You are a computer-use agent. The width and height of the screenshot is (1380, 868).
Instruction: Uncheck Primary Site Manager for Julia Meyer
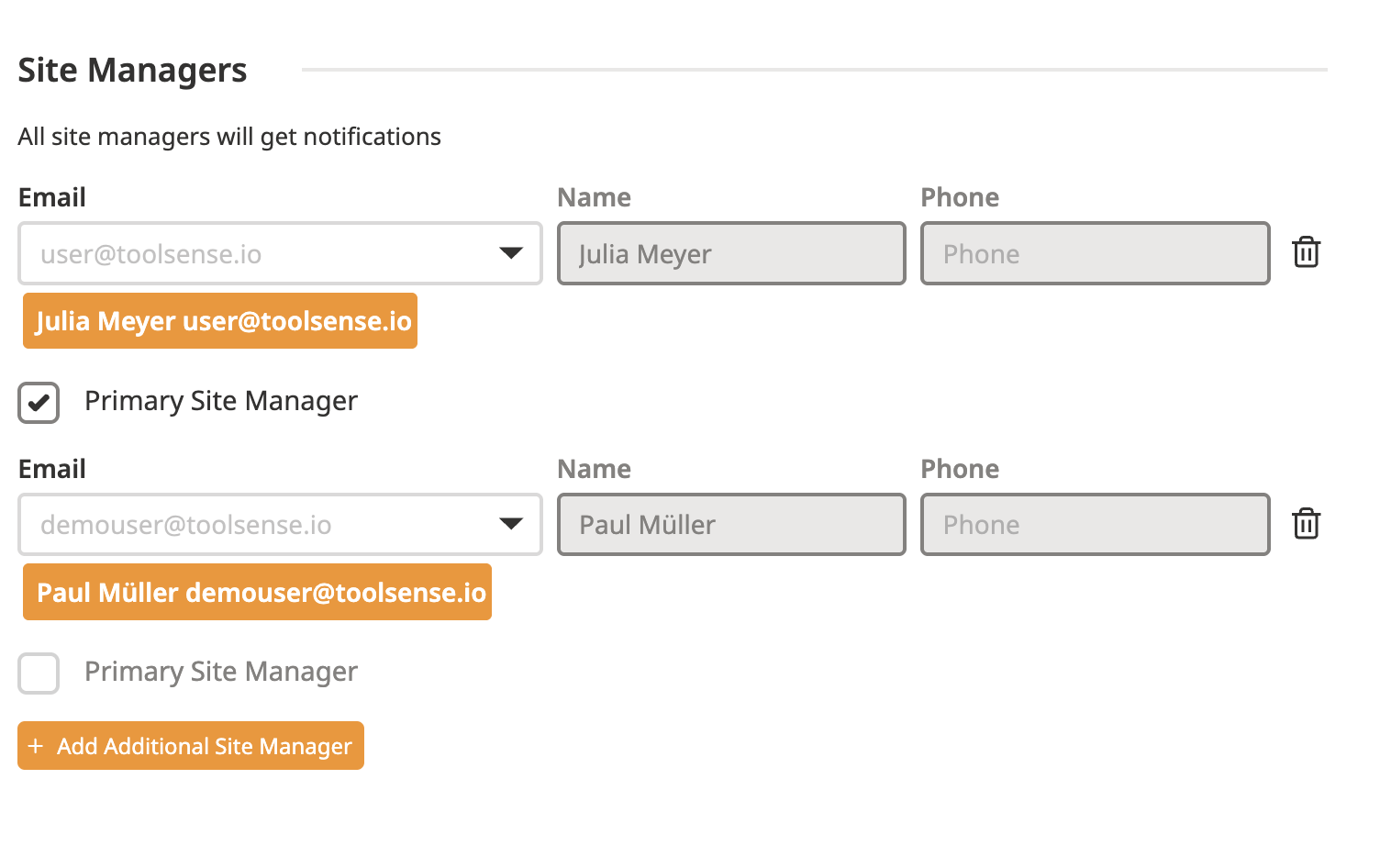[39, 403]
